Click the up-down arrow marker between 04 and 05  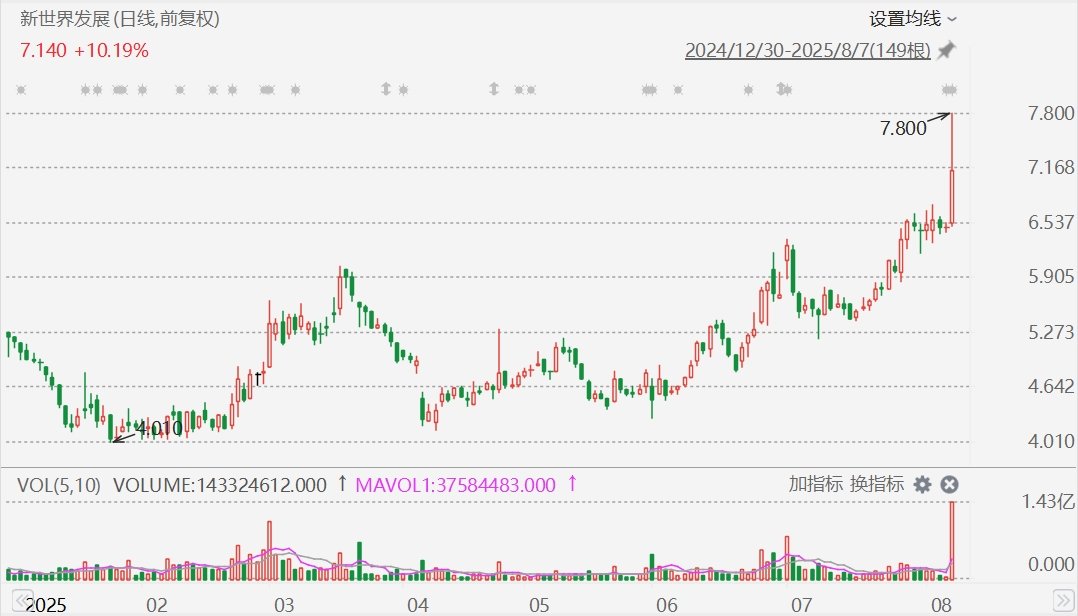click(x=494, y=89)
